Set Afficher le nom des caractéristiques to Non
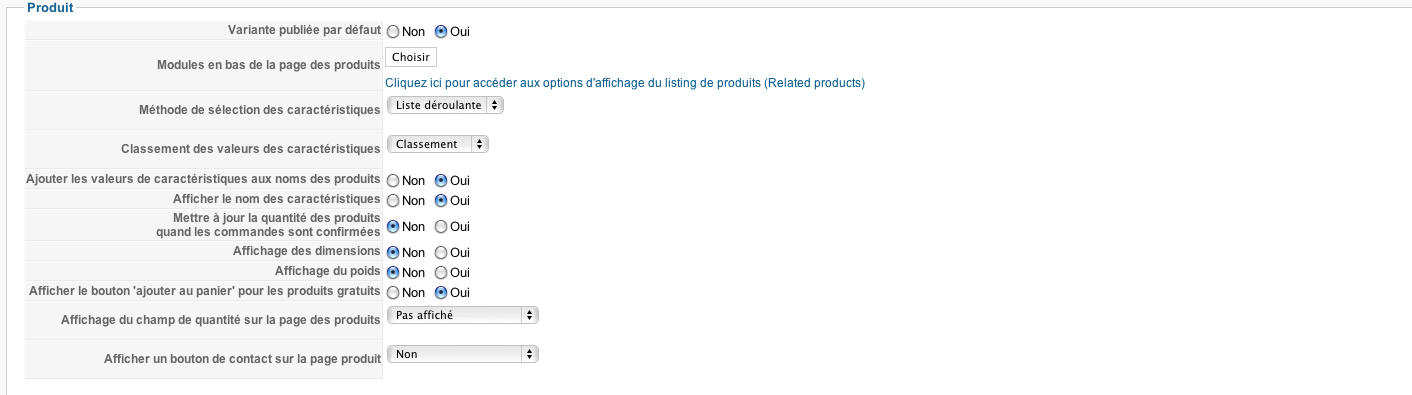 393,200
